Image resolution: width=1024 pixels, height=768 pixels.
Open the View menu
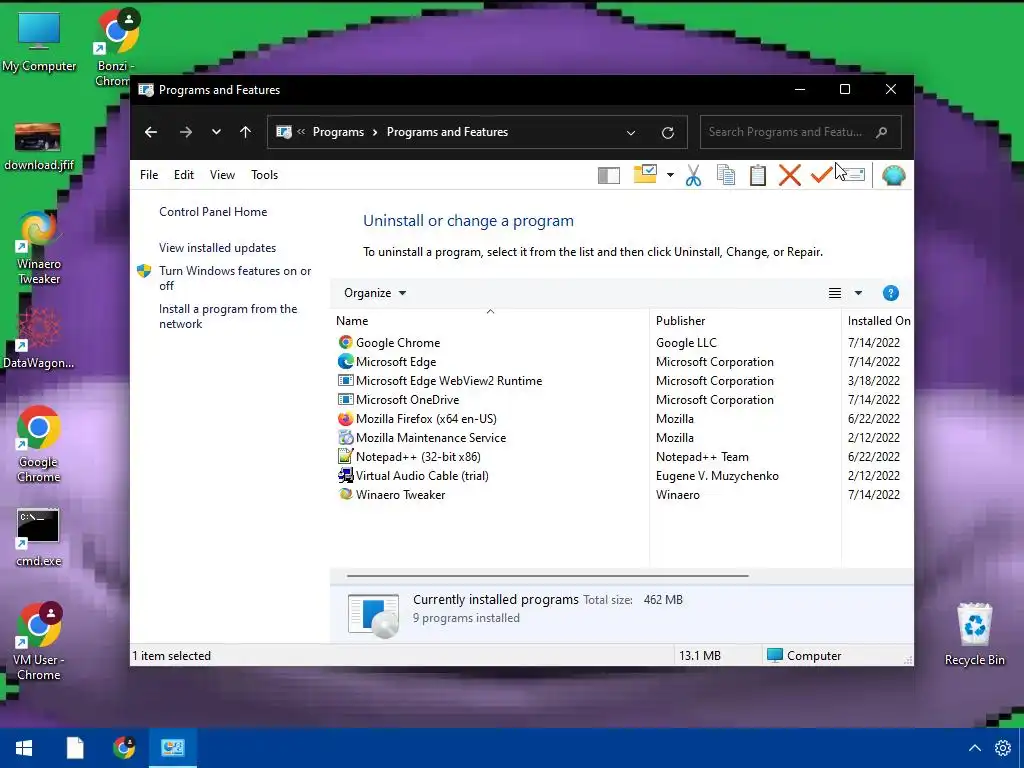coord(222,175)
